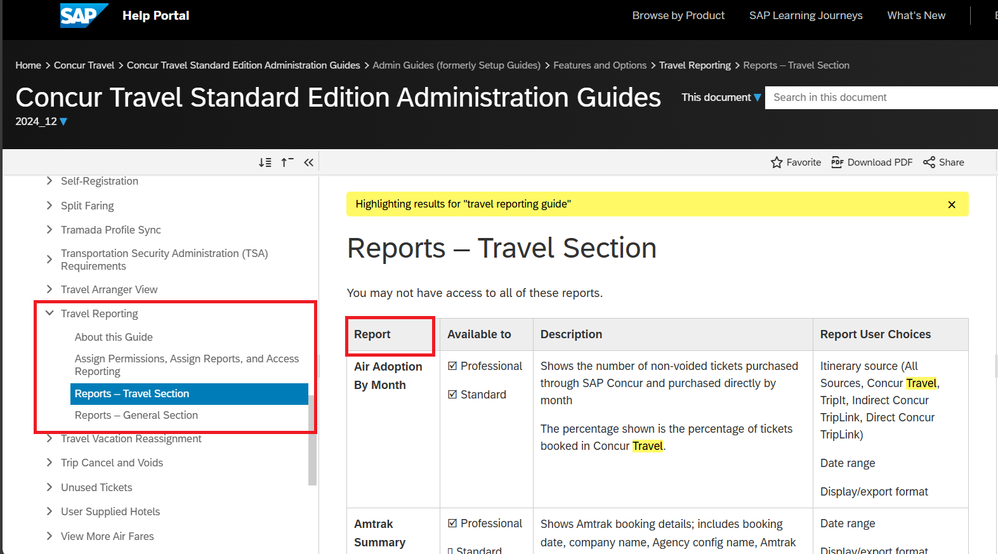Screen dimensions: 998x554
Task: Click Share label in toolbar
Action: point(951,162)
